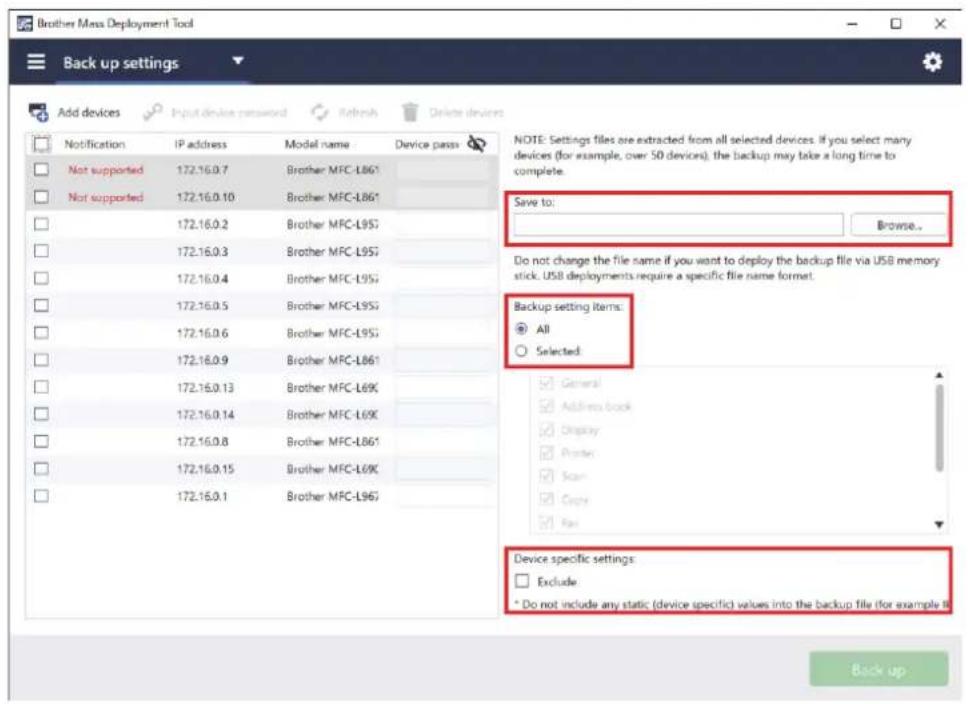Click the Delete devices trash icon
Screen dimensions: 968x704
(410, 112)
